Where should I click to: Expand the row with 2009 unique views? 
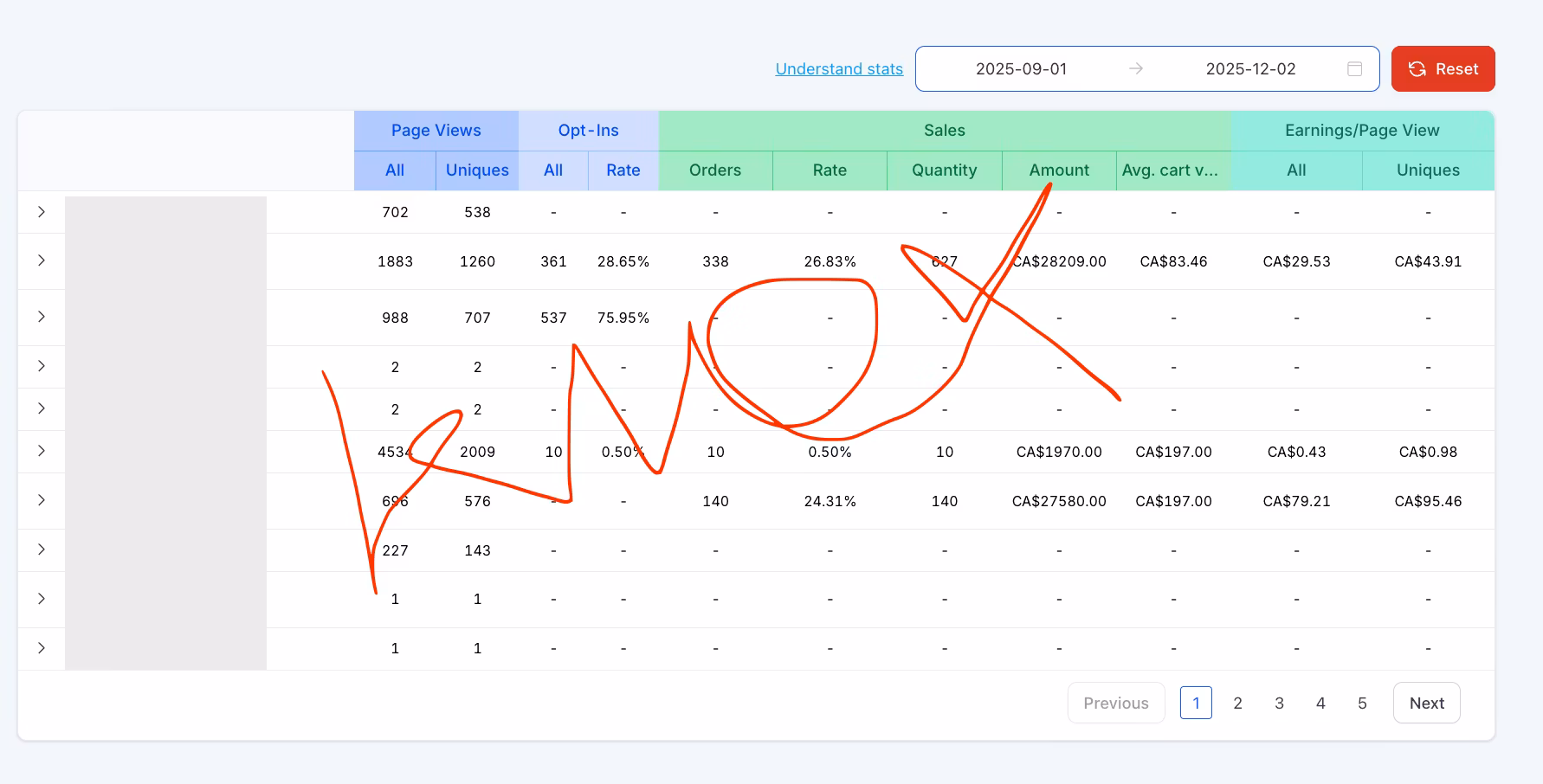click(42, 451)
